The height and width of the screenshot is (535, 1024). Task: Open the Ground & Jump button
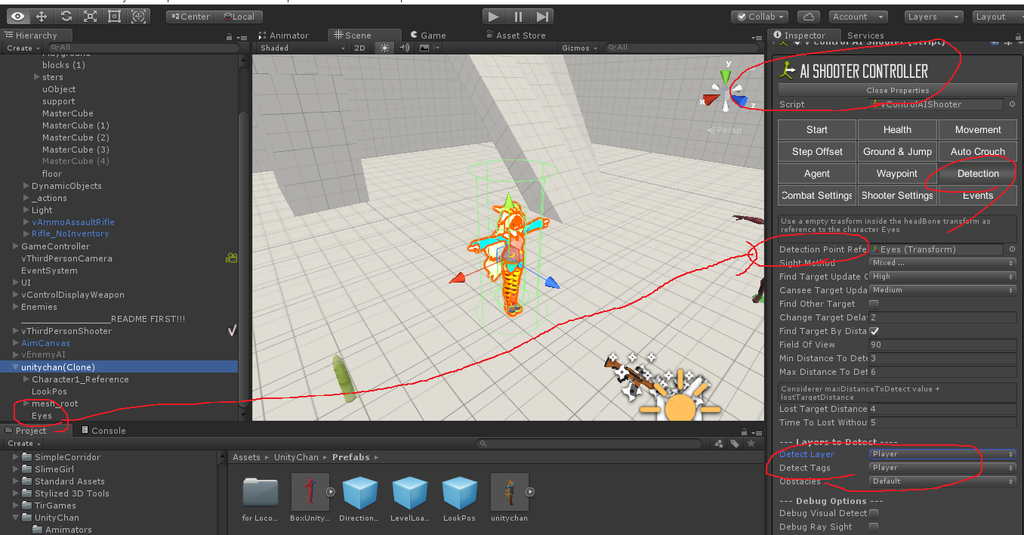[x=897, y=152]
